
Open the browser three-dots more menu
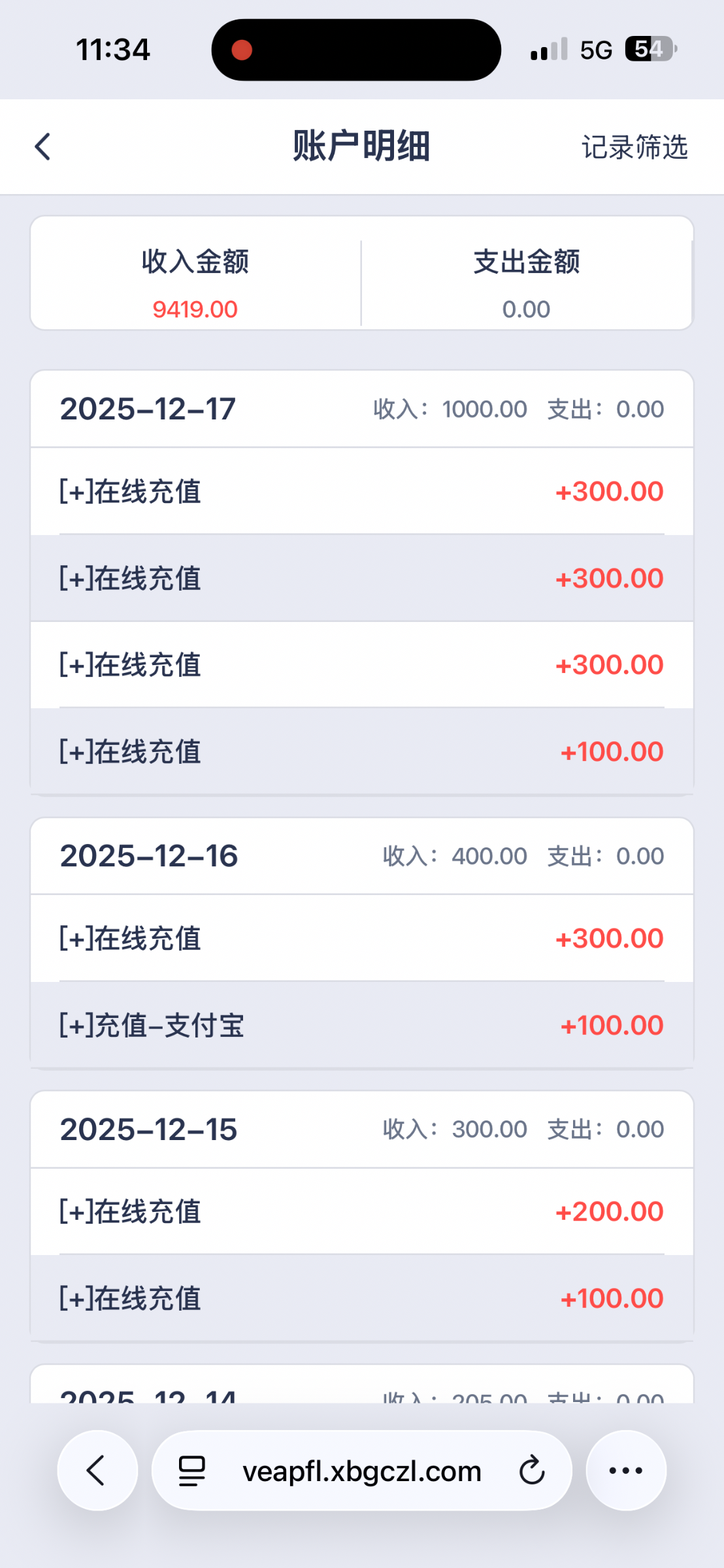(626, 1471)
